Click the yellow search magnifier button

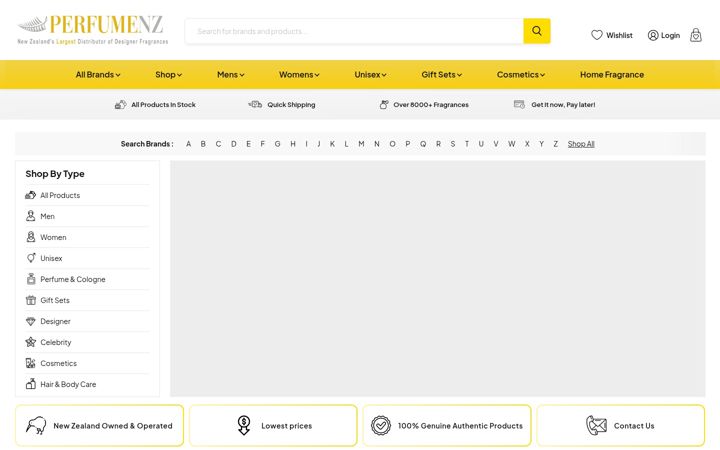click(536, 31)
